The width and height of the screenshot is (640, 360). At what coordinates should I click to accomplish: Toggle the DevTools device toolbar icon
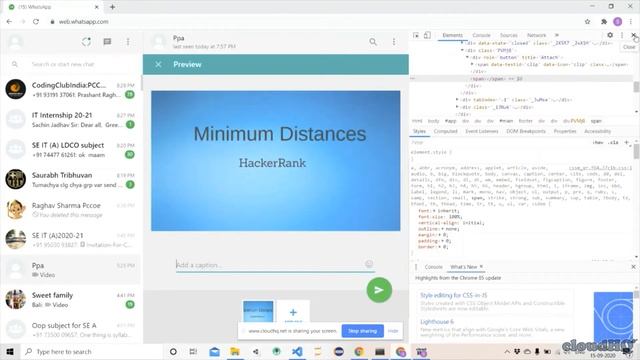[x=427, y=35]
